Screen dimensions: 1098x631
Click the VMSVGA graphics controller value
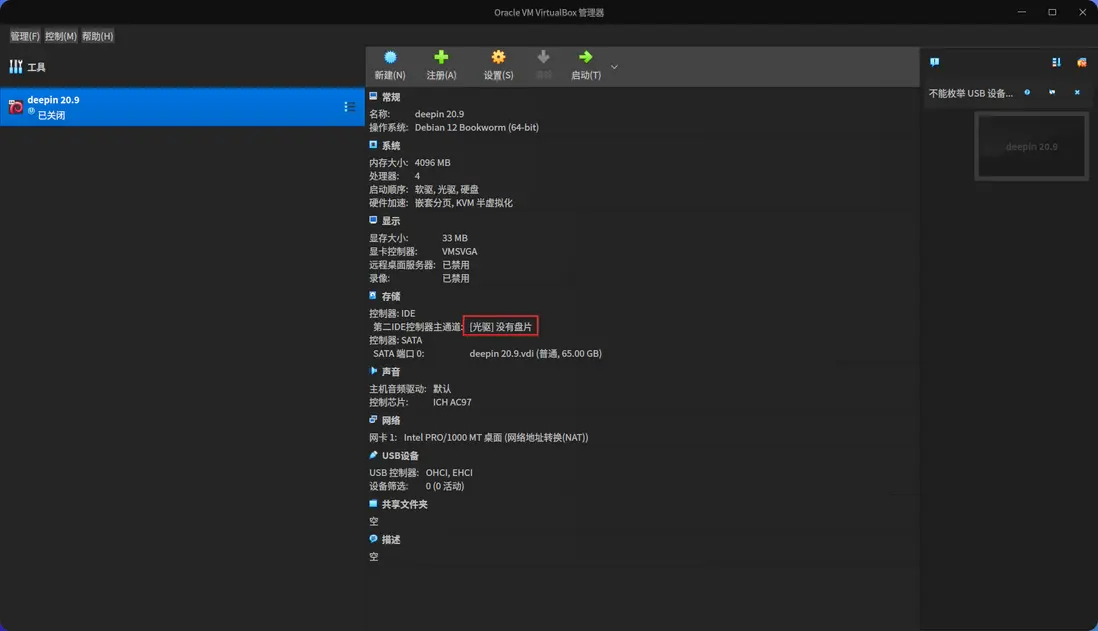[x=459, y=251]
